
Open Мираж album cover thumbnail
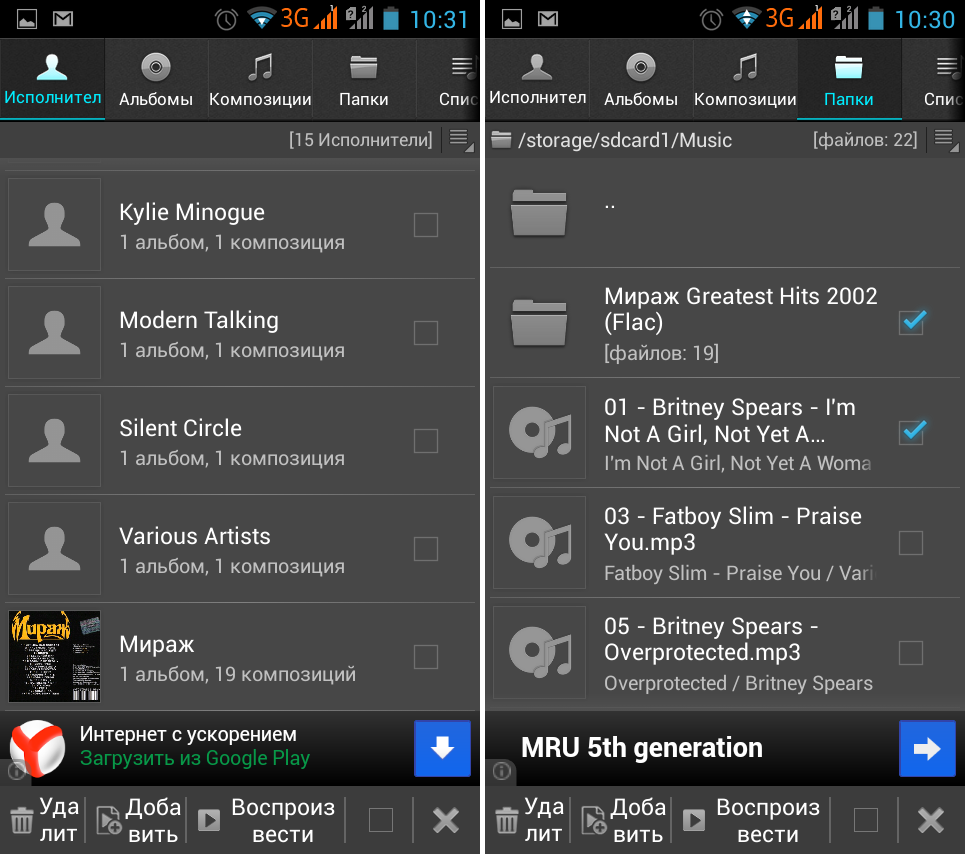54,656
